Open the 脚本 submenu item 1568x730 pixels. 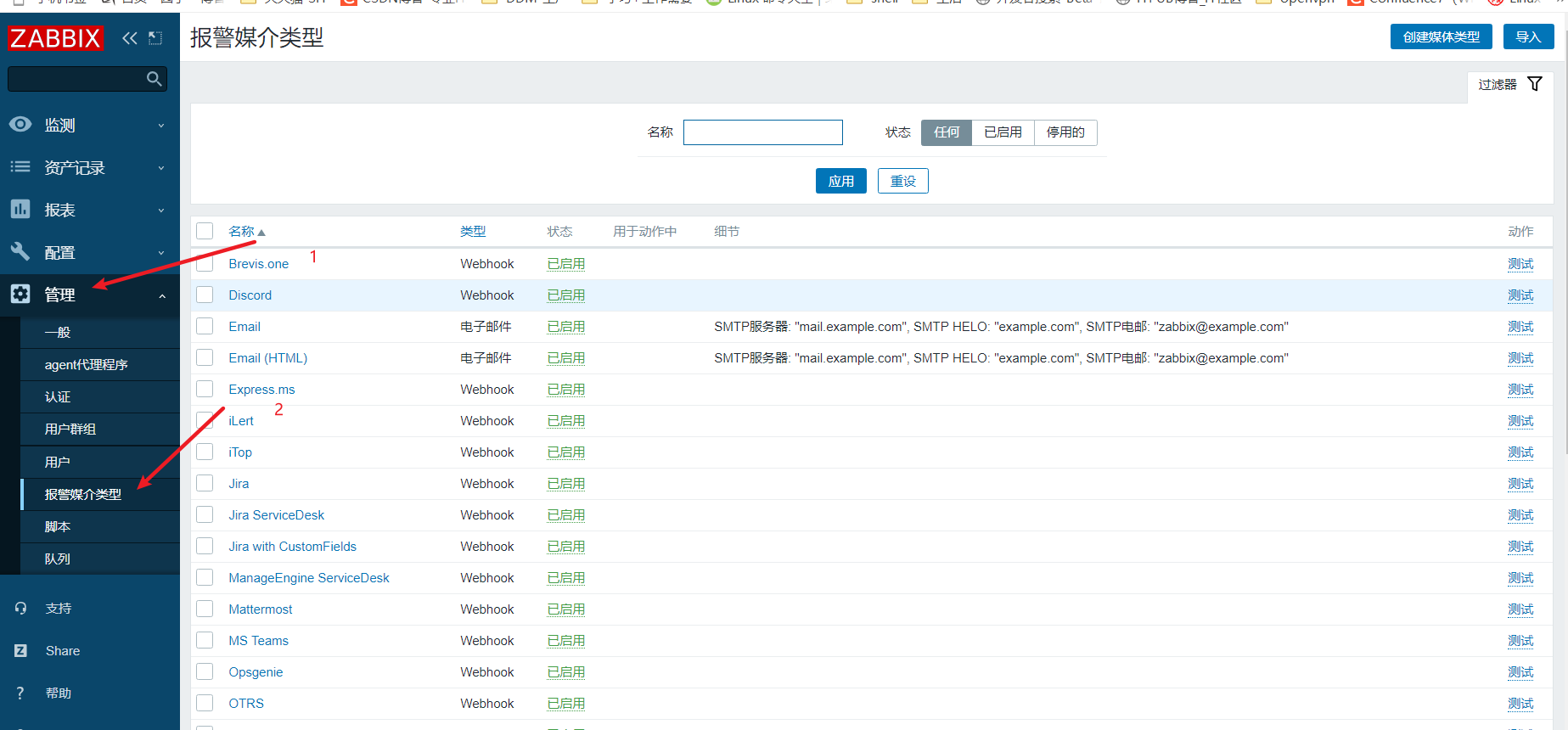[x=100, y=527]
